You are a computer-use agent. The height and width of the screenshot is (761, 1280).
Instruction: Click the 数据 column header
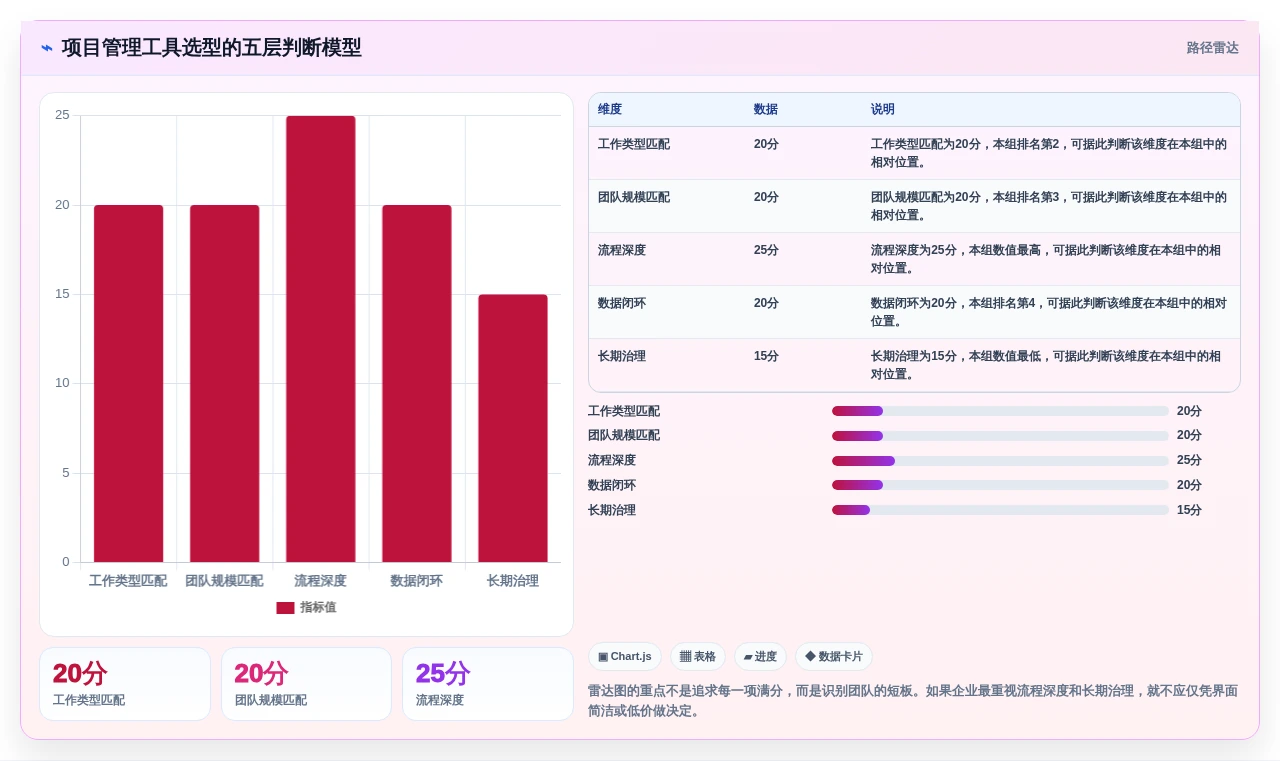[766, 110]
